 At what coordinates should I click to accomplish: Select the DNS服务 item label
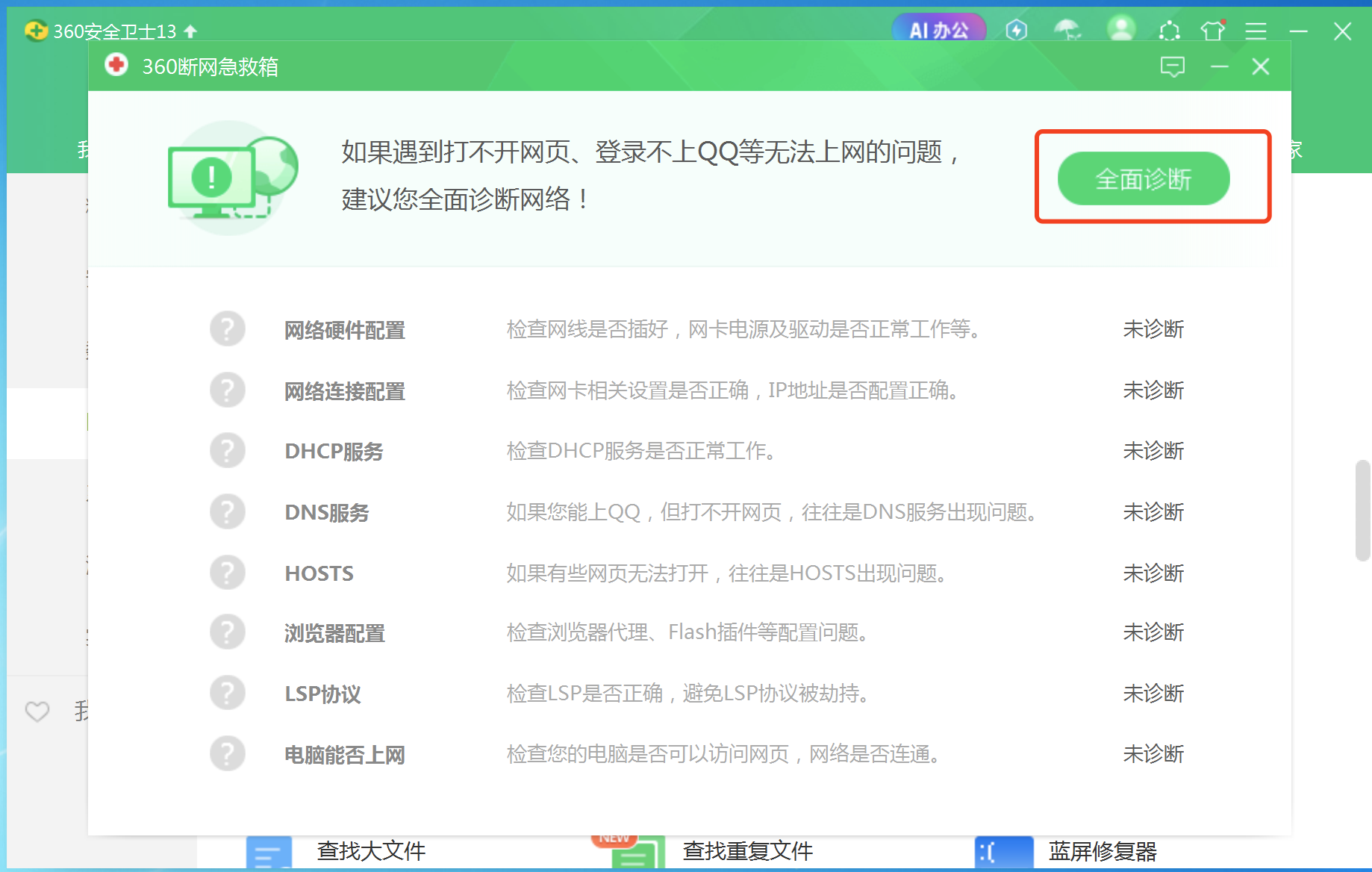point(327,513)
